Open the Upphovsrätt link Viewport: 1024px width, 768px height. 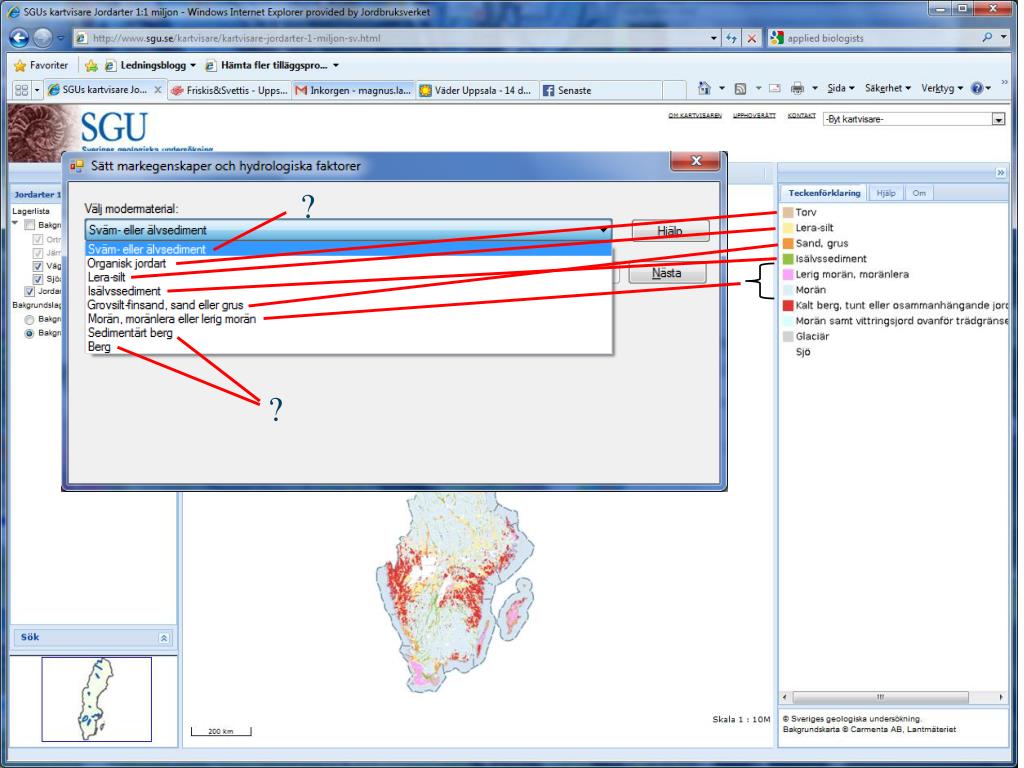coord(754,116)
